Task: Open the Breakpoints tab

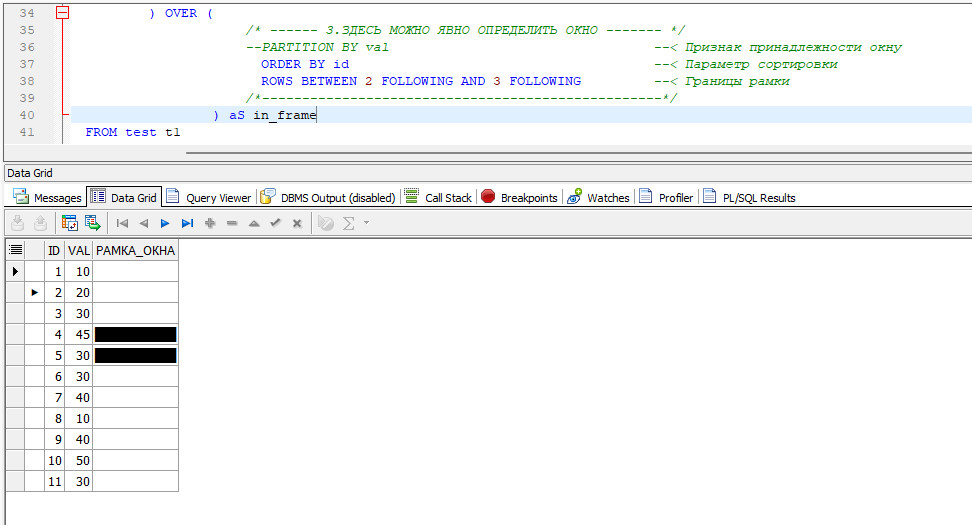Action: 519,197
